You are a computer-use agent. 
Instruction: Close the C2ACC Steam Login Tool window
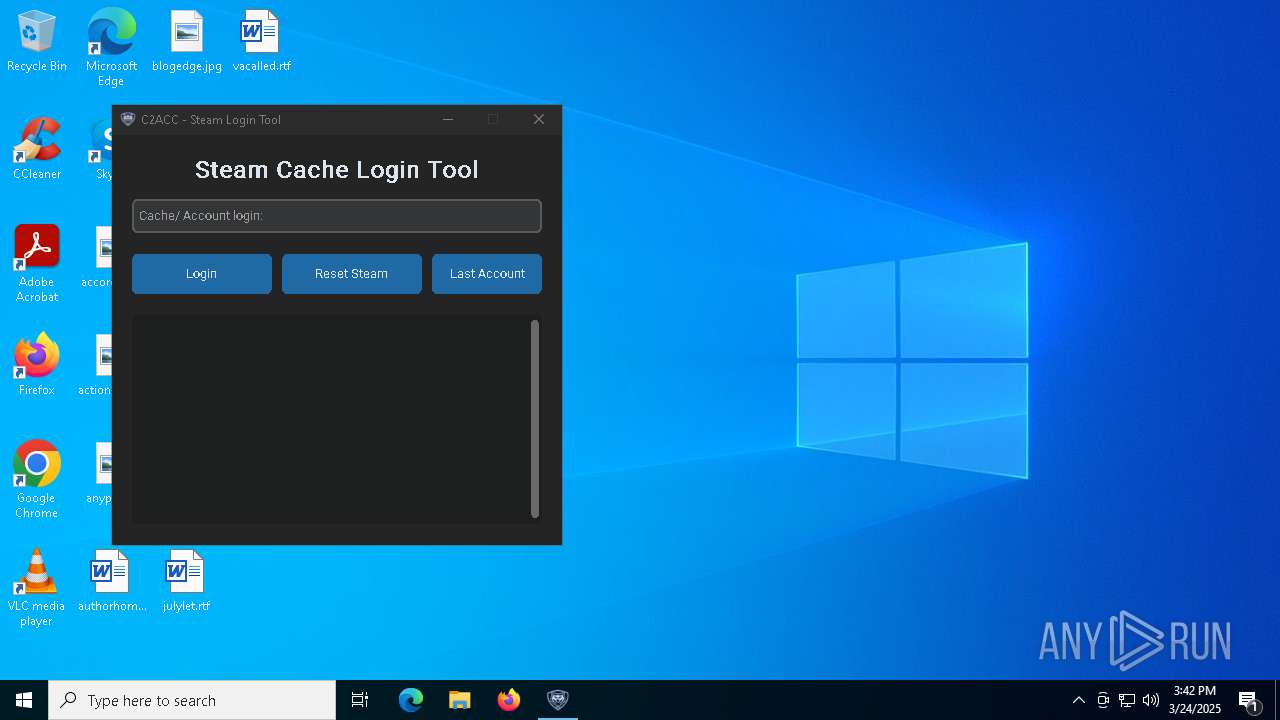[x=539, y=119]
